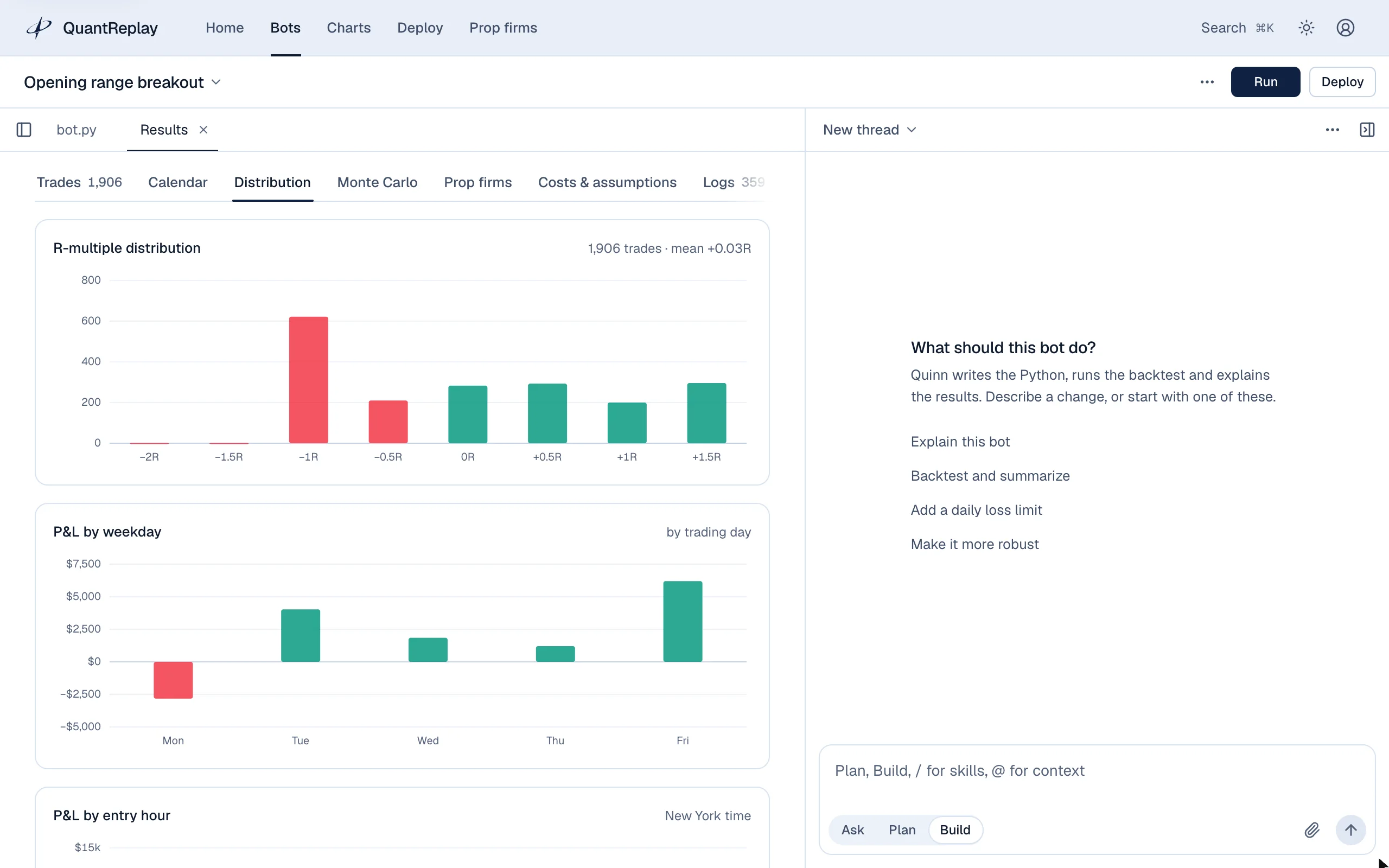Click the green Fri bar in P&L by weekday
The height and width of the screenshot is (868, 1389).
pyautogui.click(x=683, y=621)
